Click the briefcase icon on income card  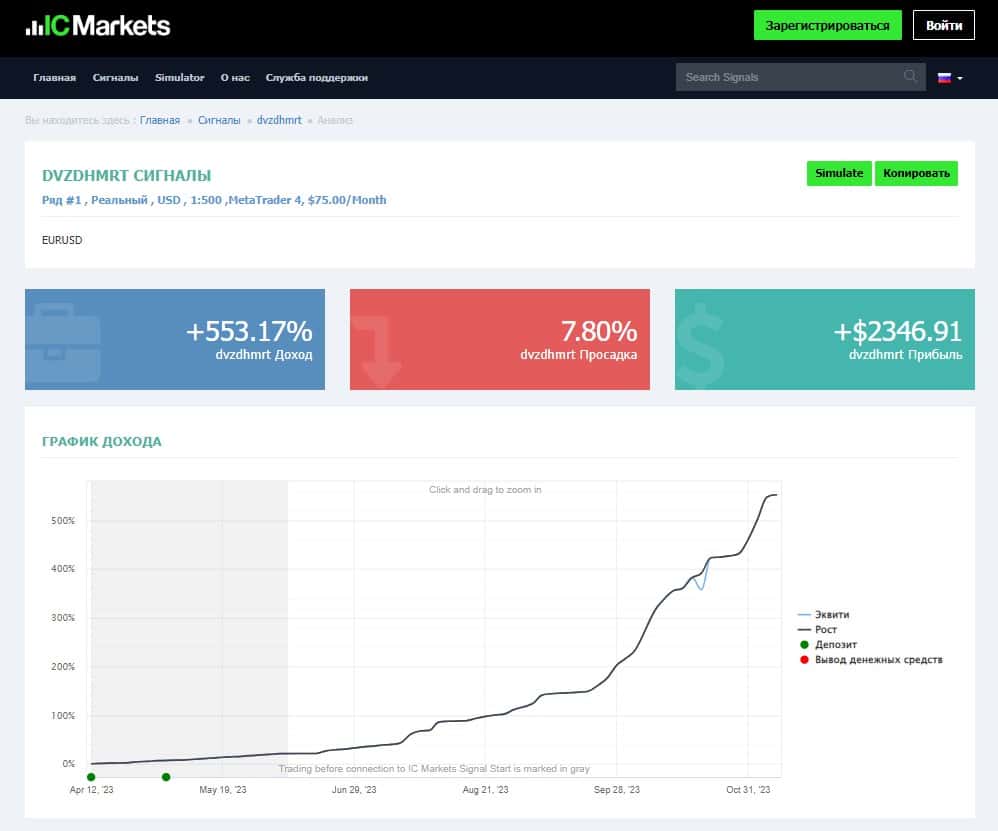(63, 342)
